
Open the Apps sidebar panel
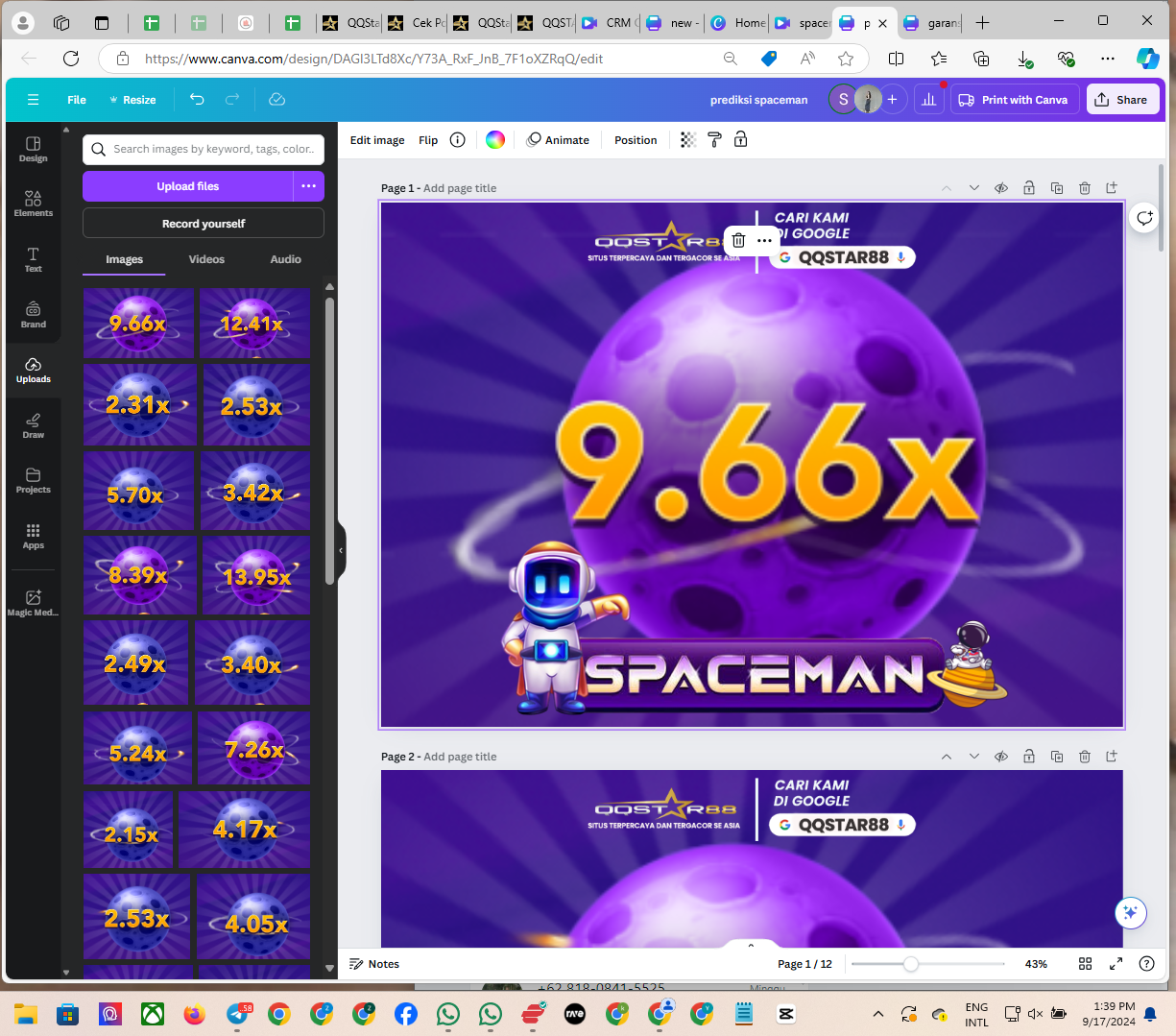coord(34,536)
